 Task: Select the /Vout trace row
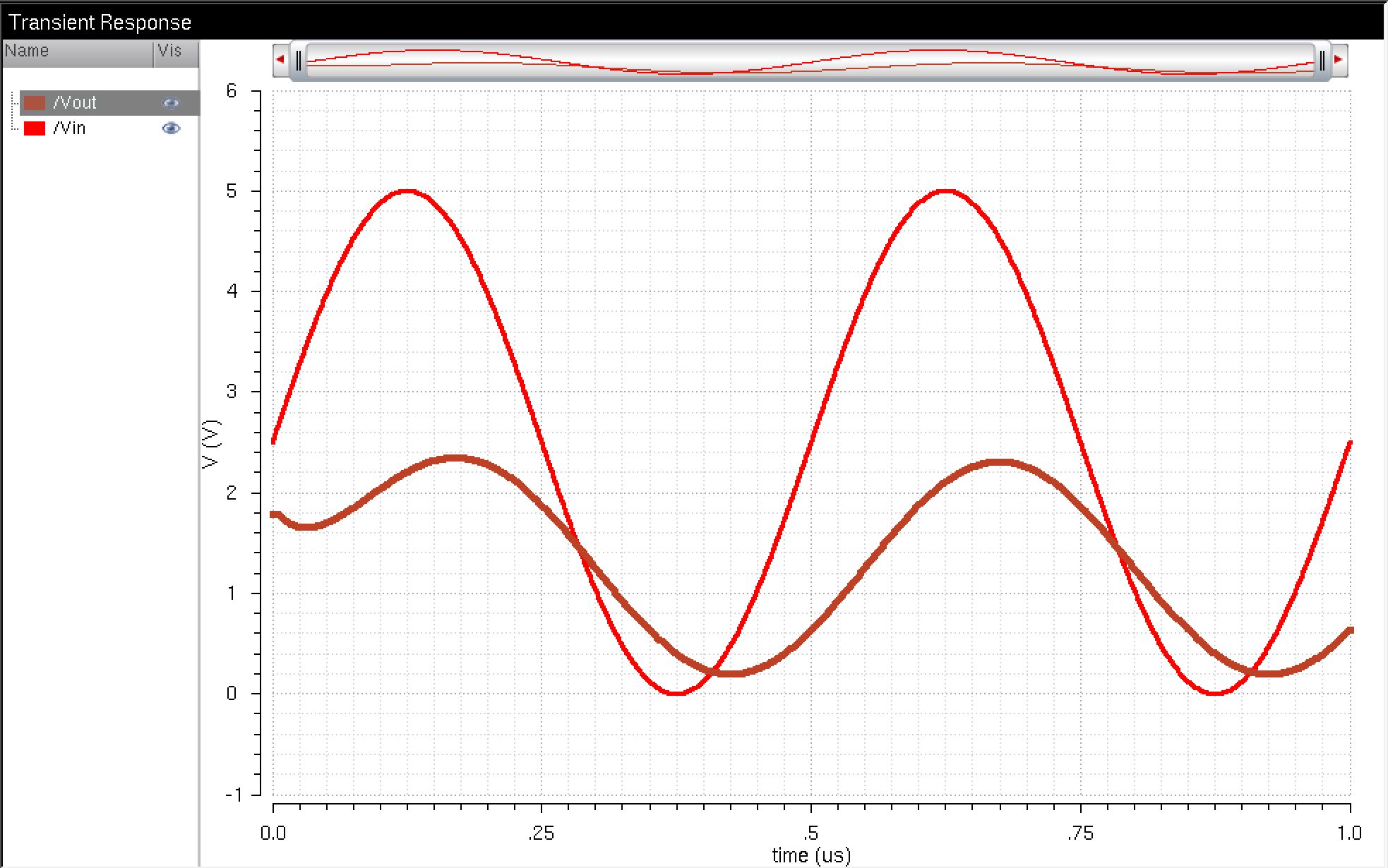(x=109, y=103)
